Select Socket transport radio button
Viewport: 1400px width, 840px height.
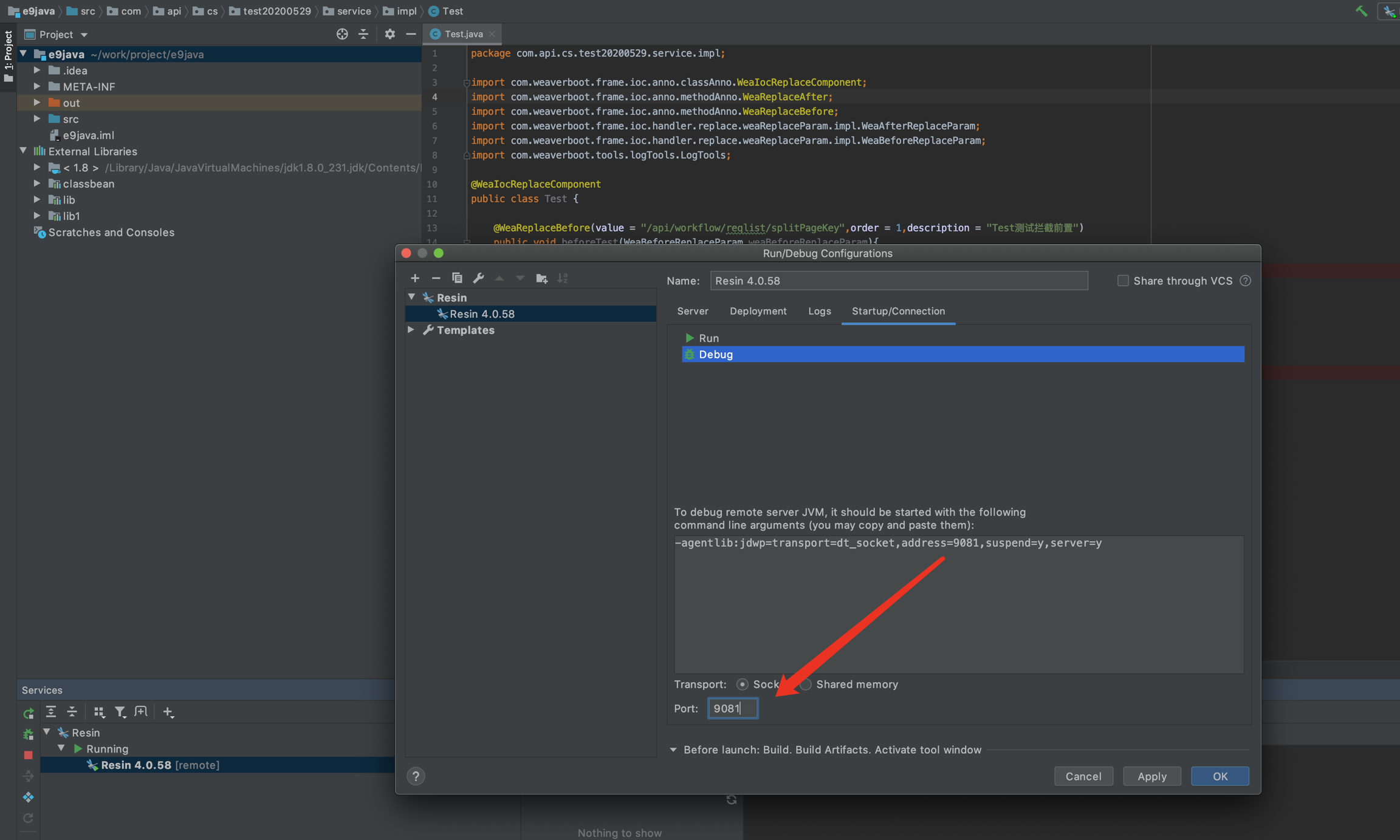click(742, 685)
